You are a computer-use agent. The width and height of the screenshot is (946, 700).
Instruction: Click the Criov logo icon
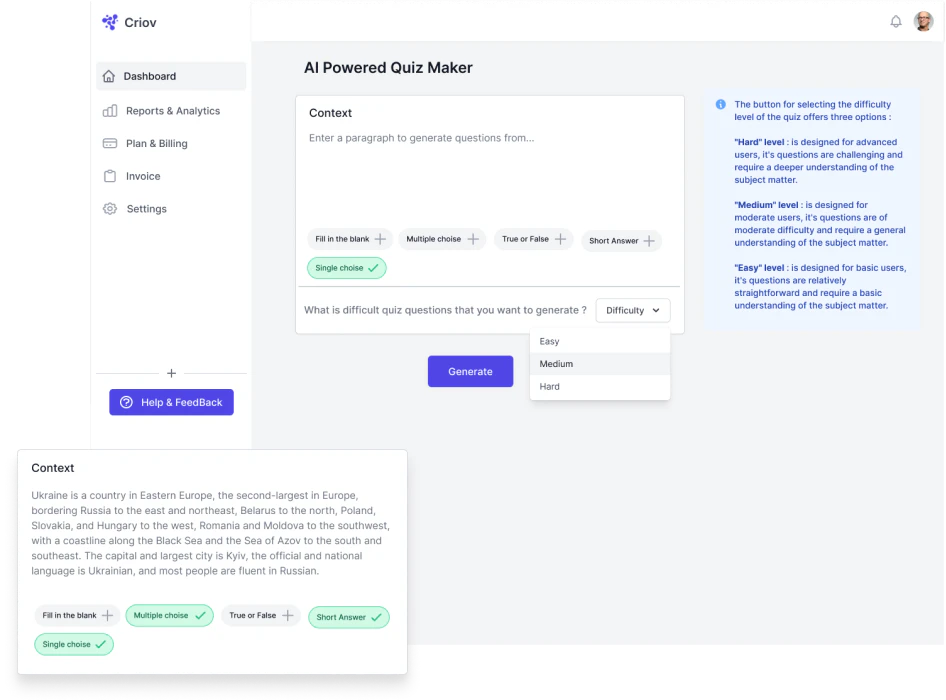[x=109, y=22]
